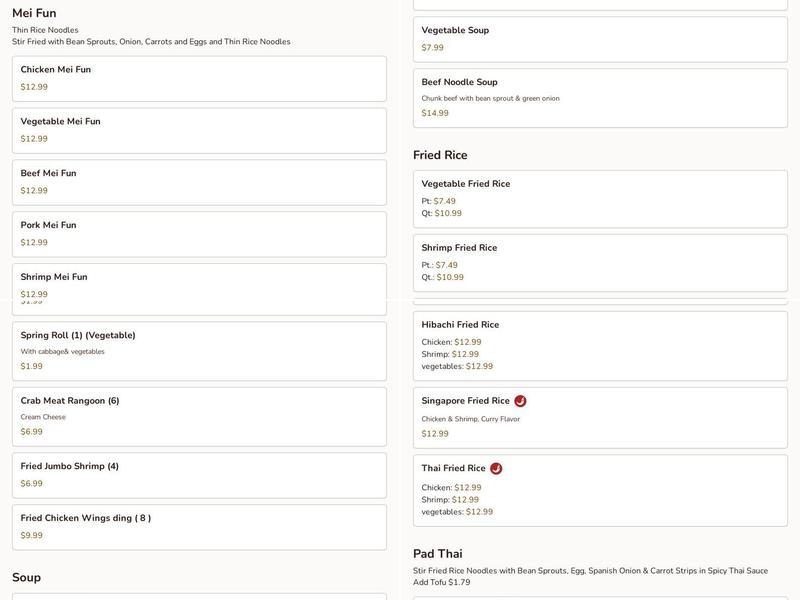Select the Pork Mei Fun card
The width and height of the screenshot is (800, 600).
(x=199, y=234)
